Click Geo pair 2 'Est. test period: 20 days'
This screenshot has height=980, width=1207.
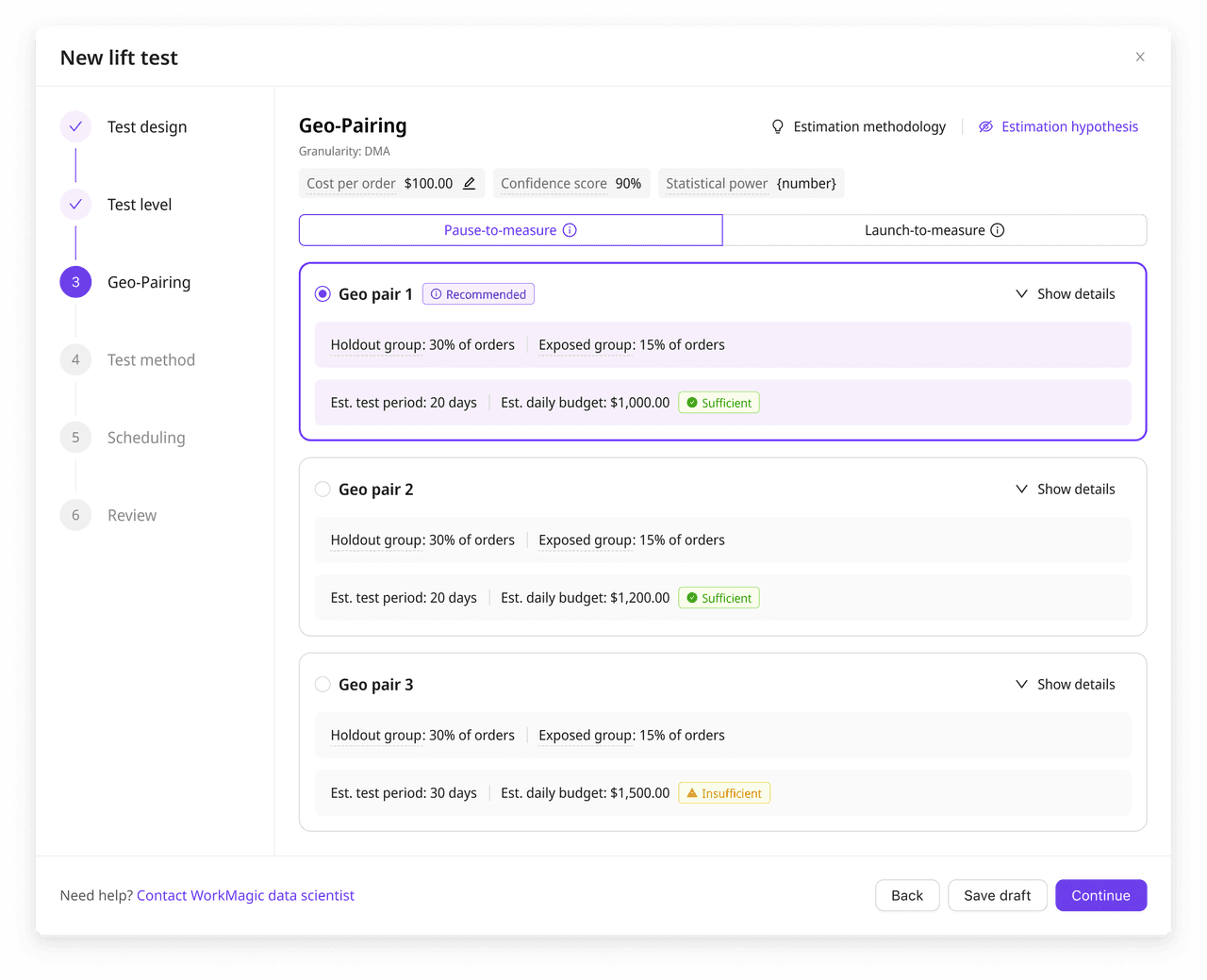pyautogui.click(x=404, y=598)
